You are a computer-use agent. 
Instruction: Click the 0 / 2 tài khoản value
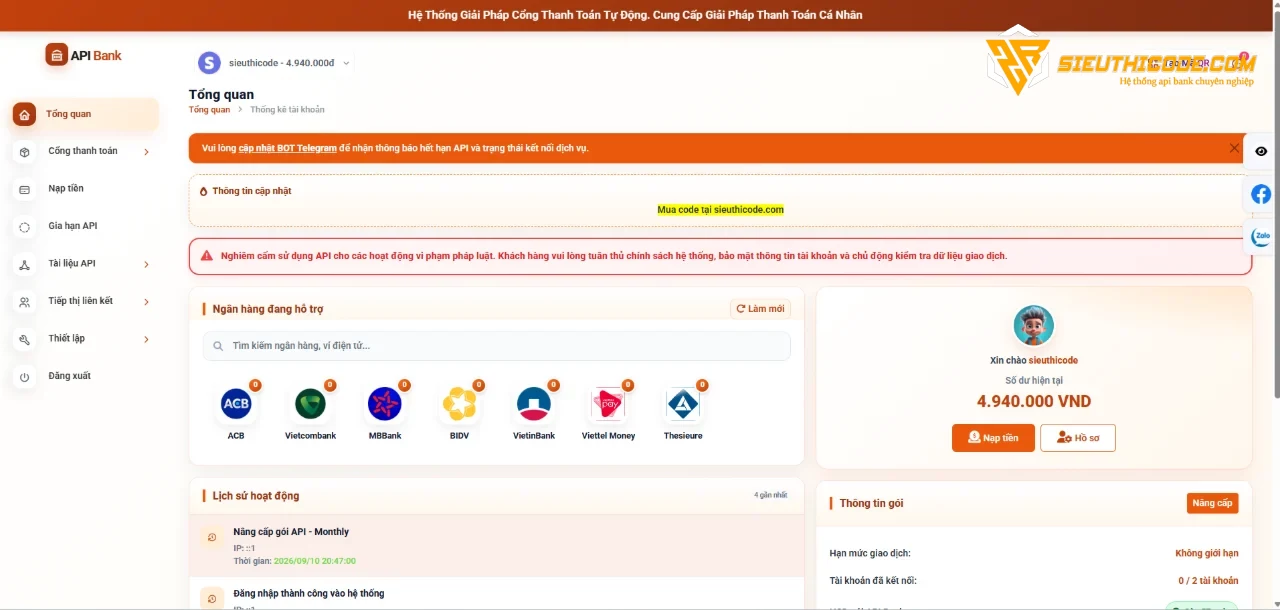1208,581
